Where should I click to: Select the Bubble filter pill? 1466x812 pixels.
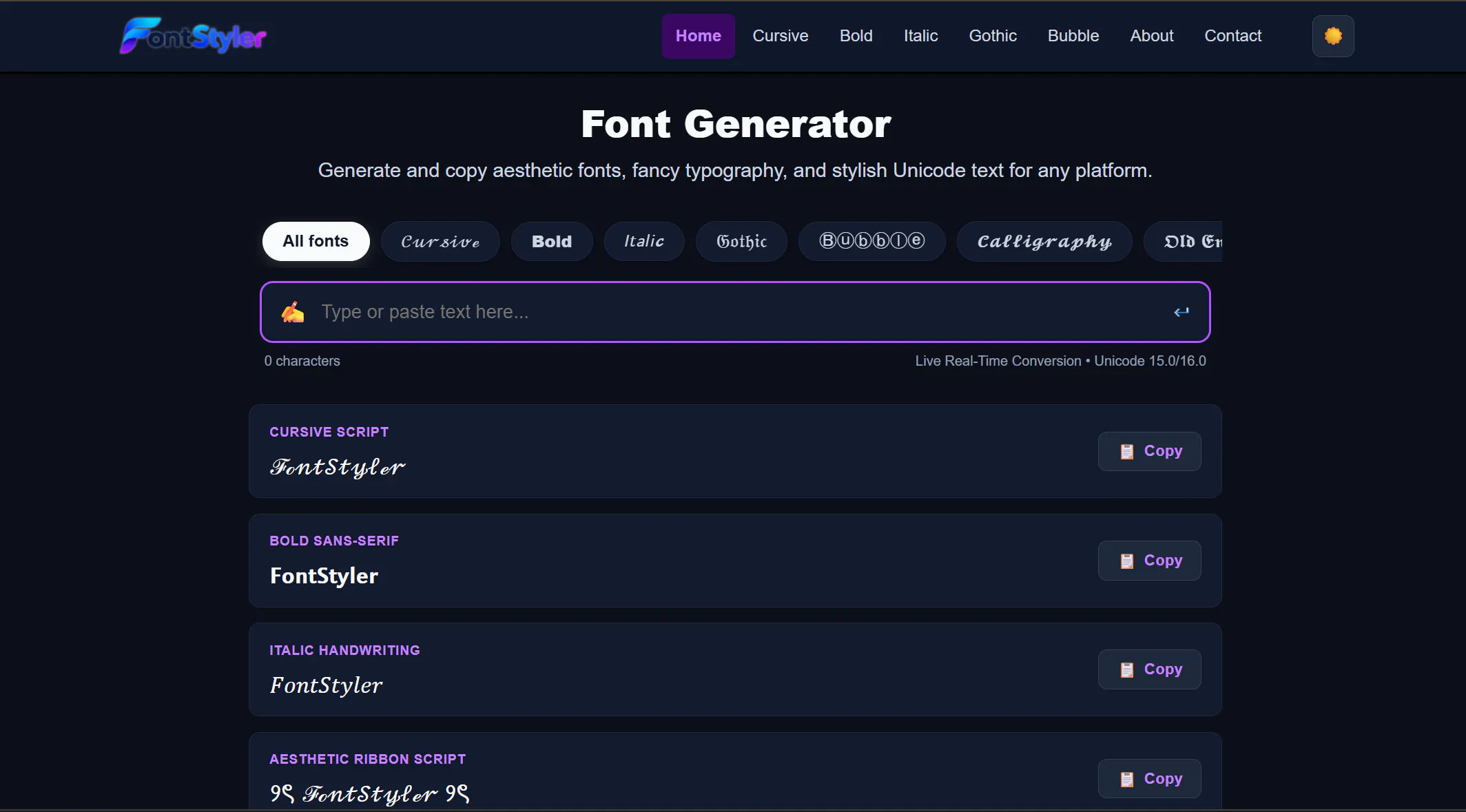pos(871,241)
